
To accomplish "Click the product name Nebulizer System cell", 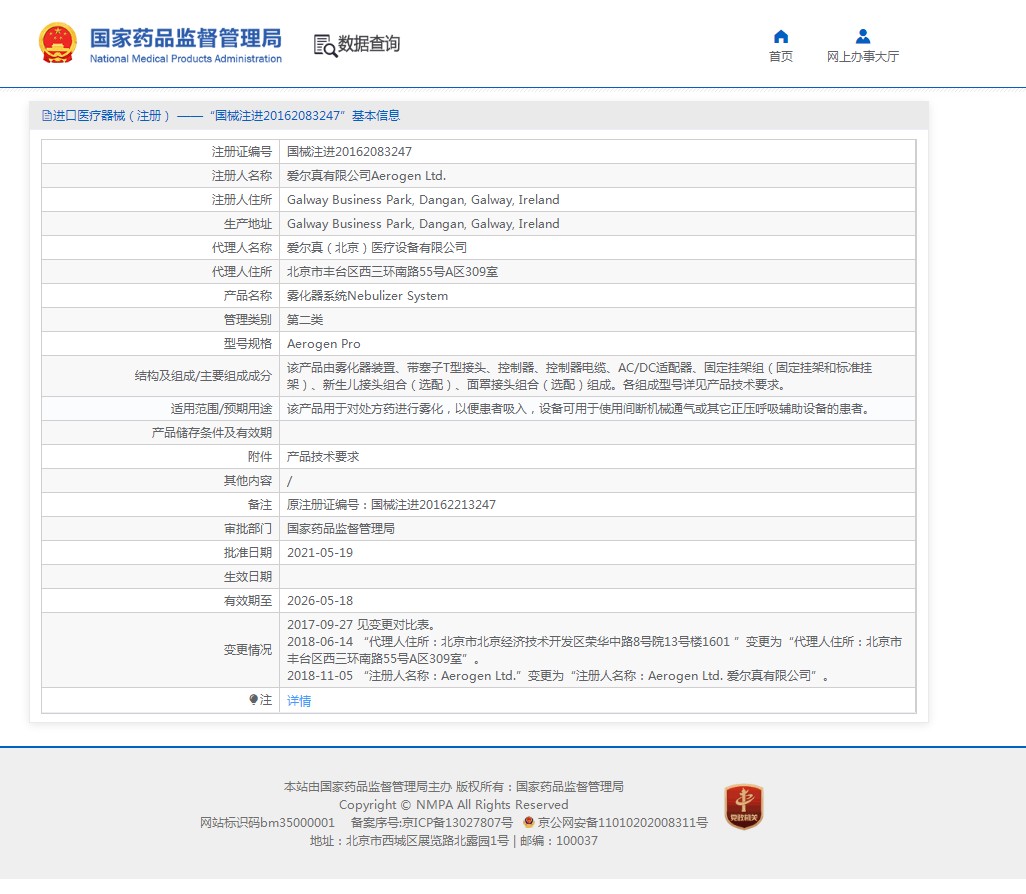I will click(367, 296).
